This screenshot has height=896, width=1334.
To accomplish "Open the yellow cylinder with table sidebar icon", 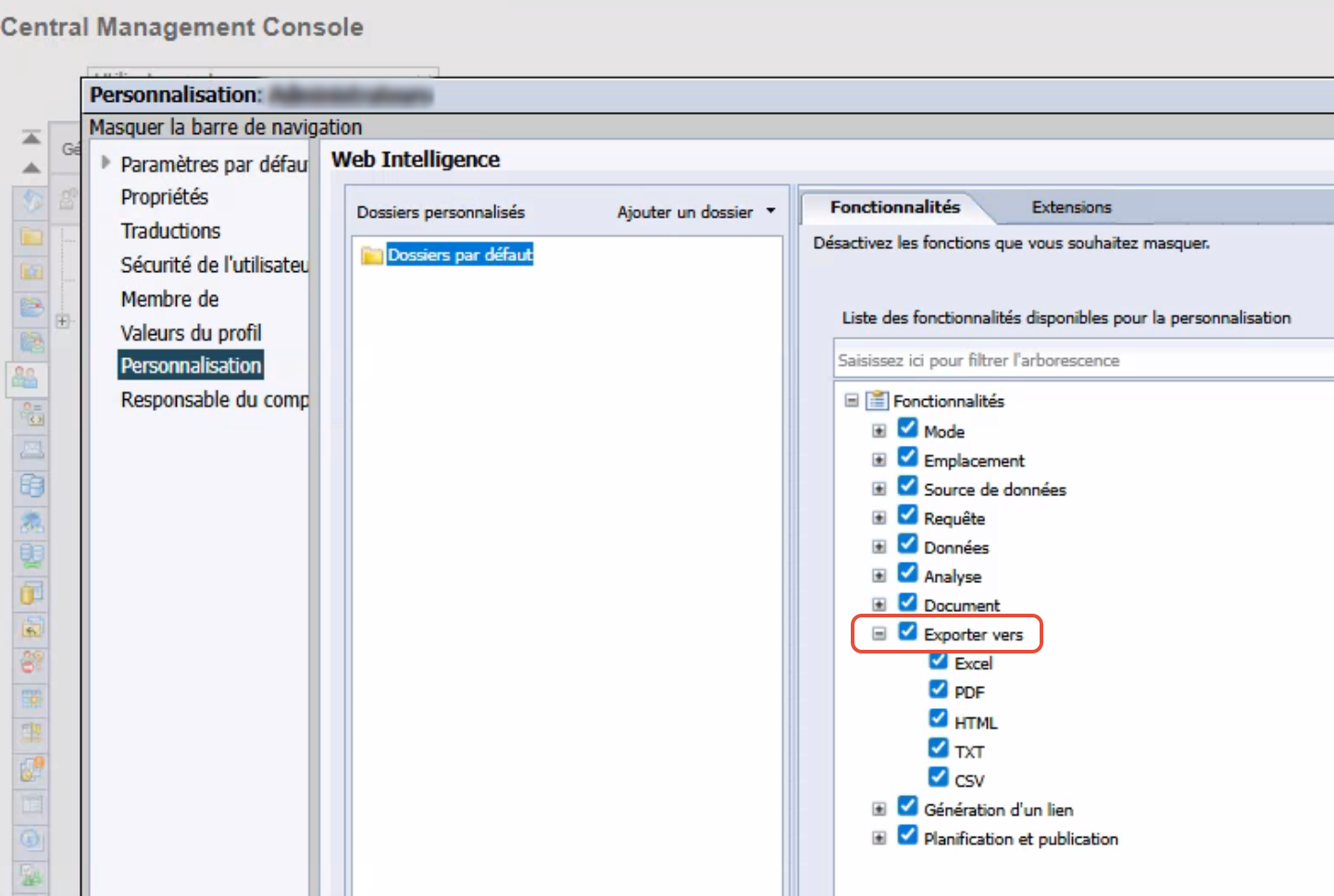I will point(31,592).
